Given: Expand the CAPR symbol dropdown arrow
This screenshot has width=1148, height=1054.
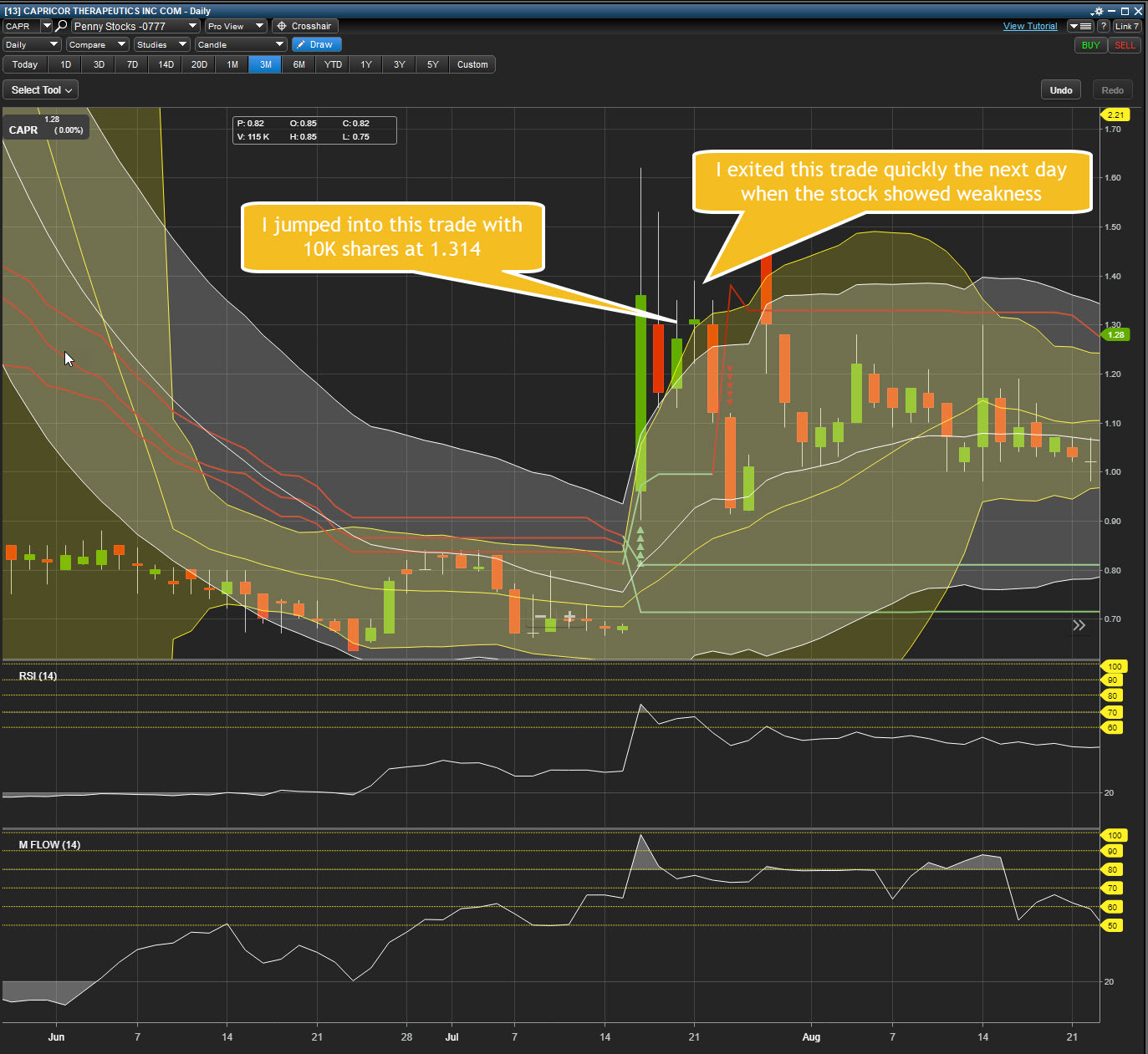Looking at the screenshot, I should pyautogui.click(x=47, y=26).
